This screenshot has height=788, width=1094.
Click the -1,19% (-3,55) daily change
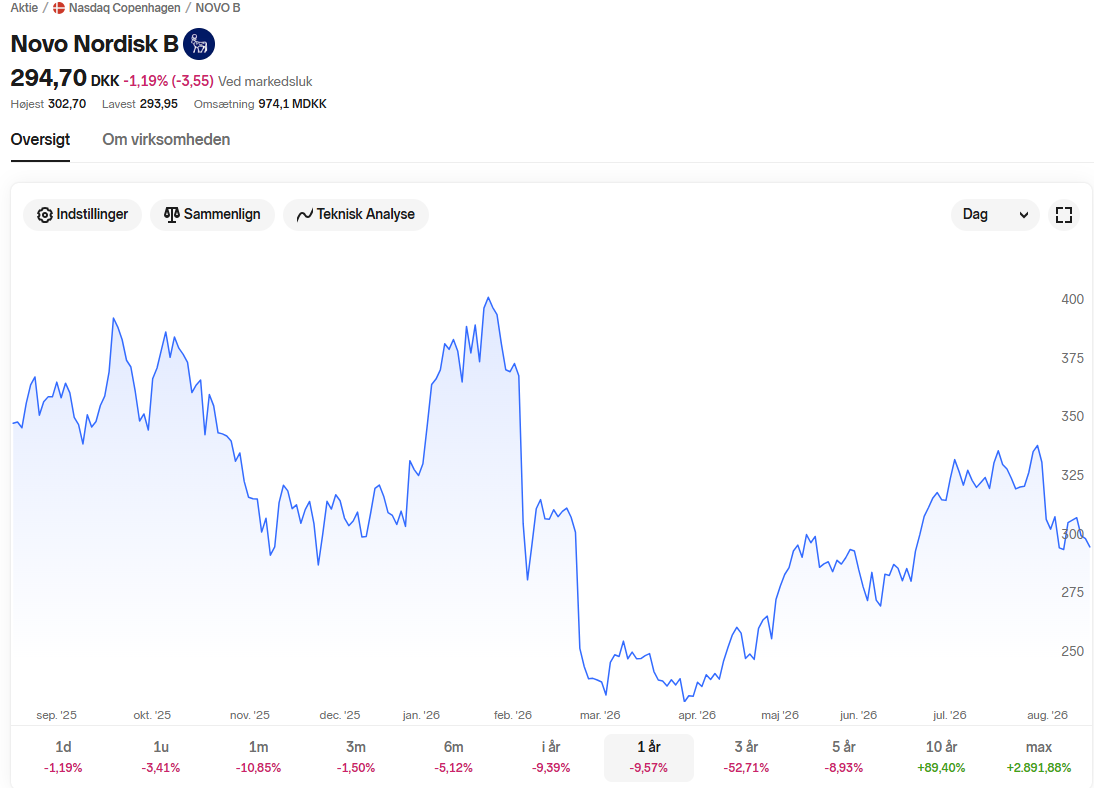tap(168, 81)
